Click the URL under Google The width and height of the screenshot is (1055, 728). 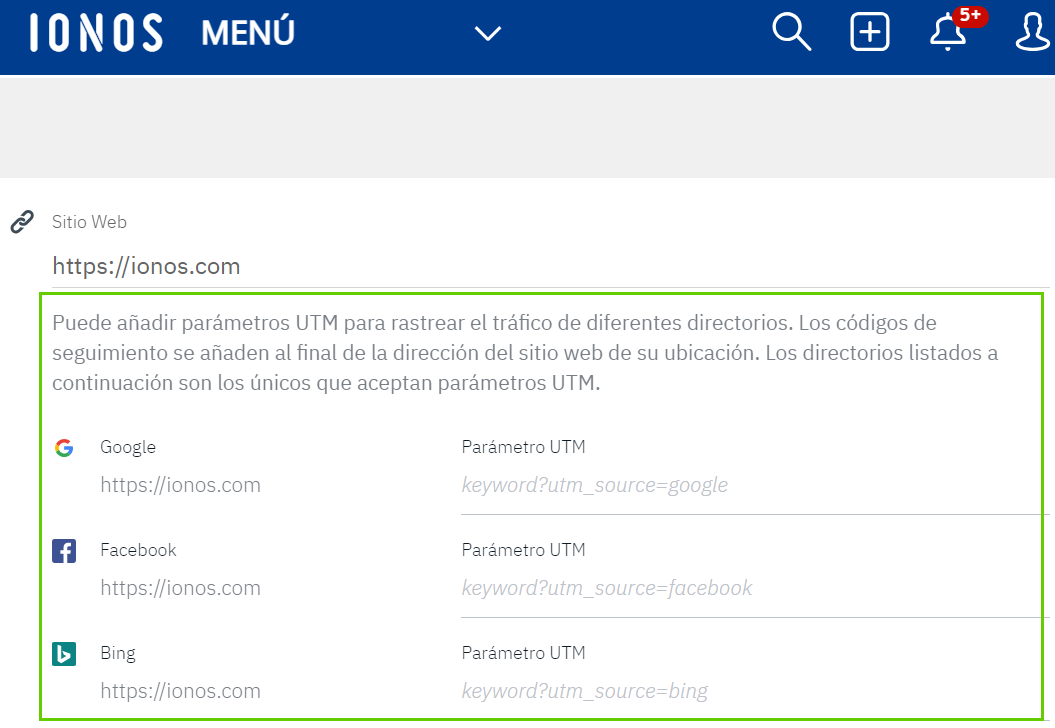tap(180, 485)
